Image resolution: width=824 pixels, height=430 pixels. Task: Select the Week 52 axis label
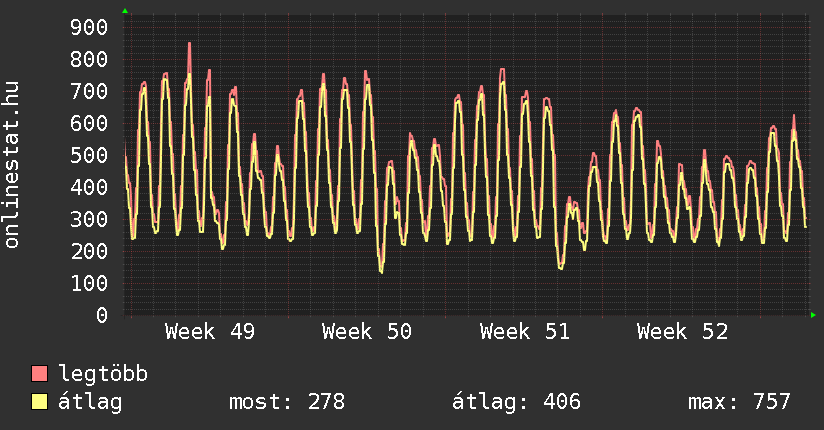683,332
